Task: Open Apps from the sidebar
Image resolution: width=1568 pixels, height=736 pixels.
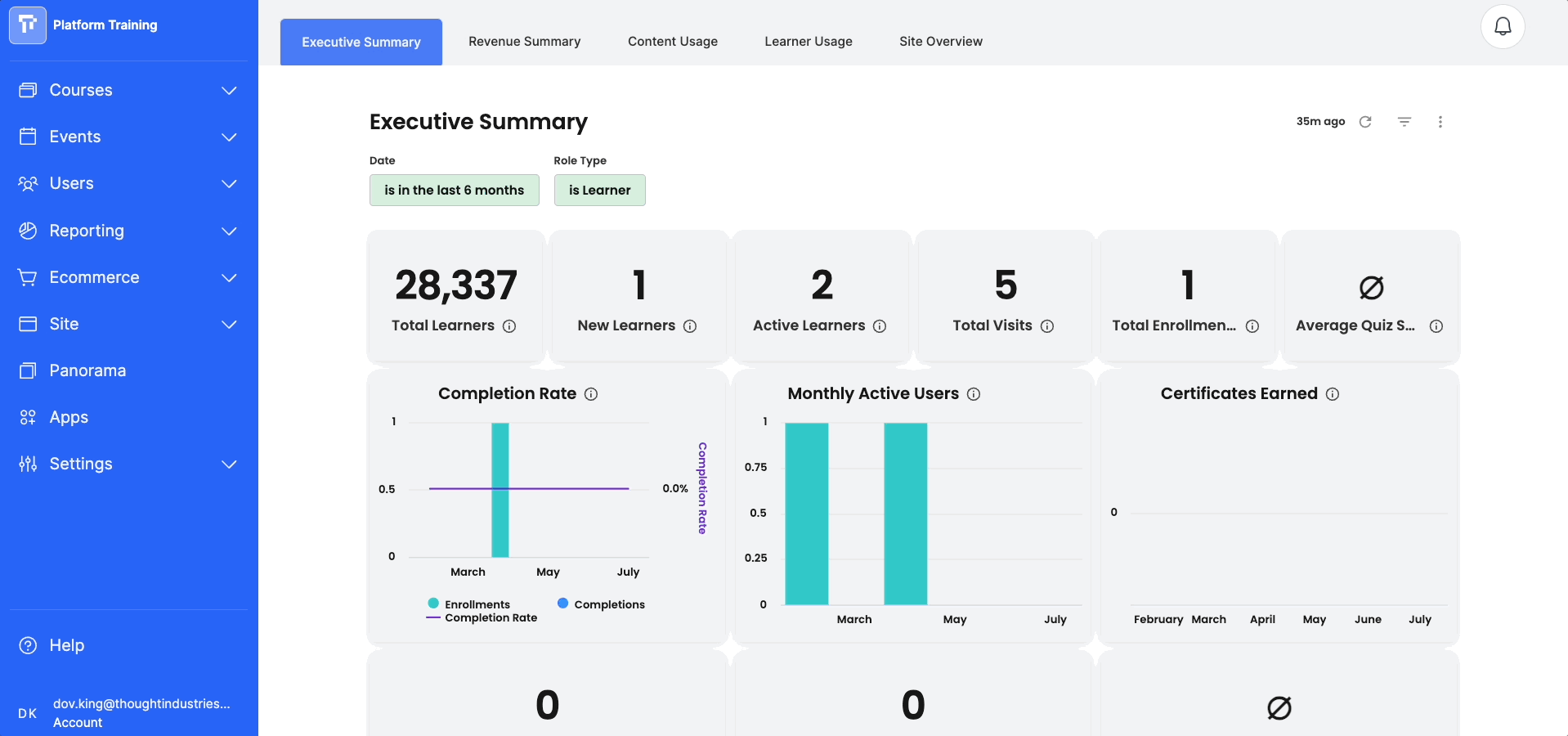Action: 69,417
